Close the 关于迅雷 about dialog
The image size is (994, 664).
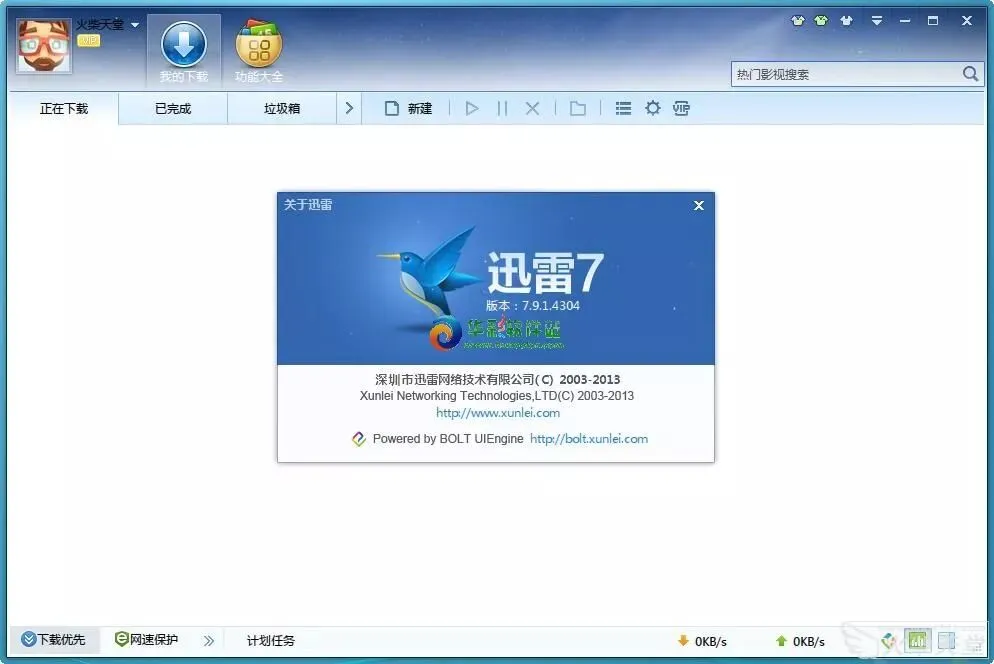click(699, 205)
